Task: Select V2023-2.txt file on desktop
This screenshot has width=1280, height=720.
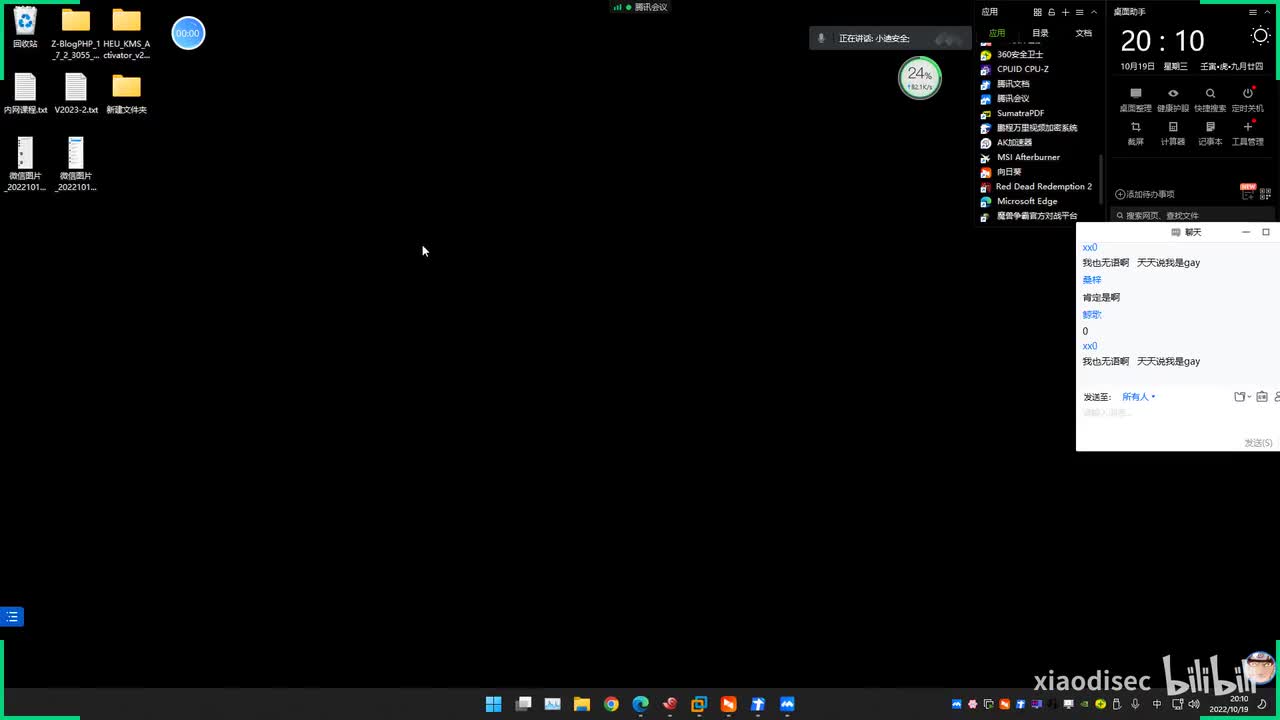Action: pyautogui.click(x=76, y=94)
